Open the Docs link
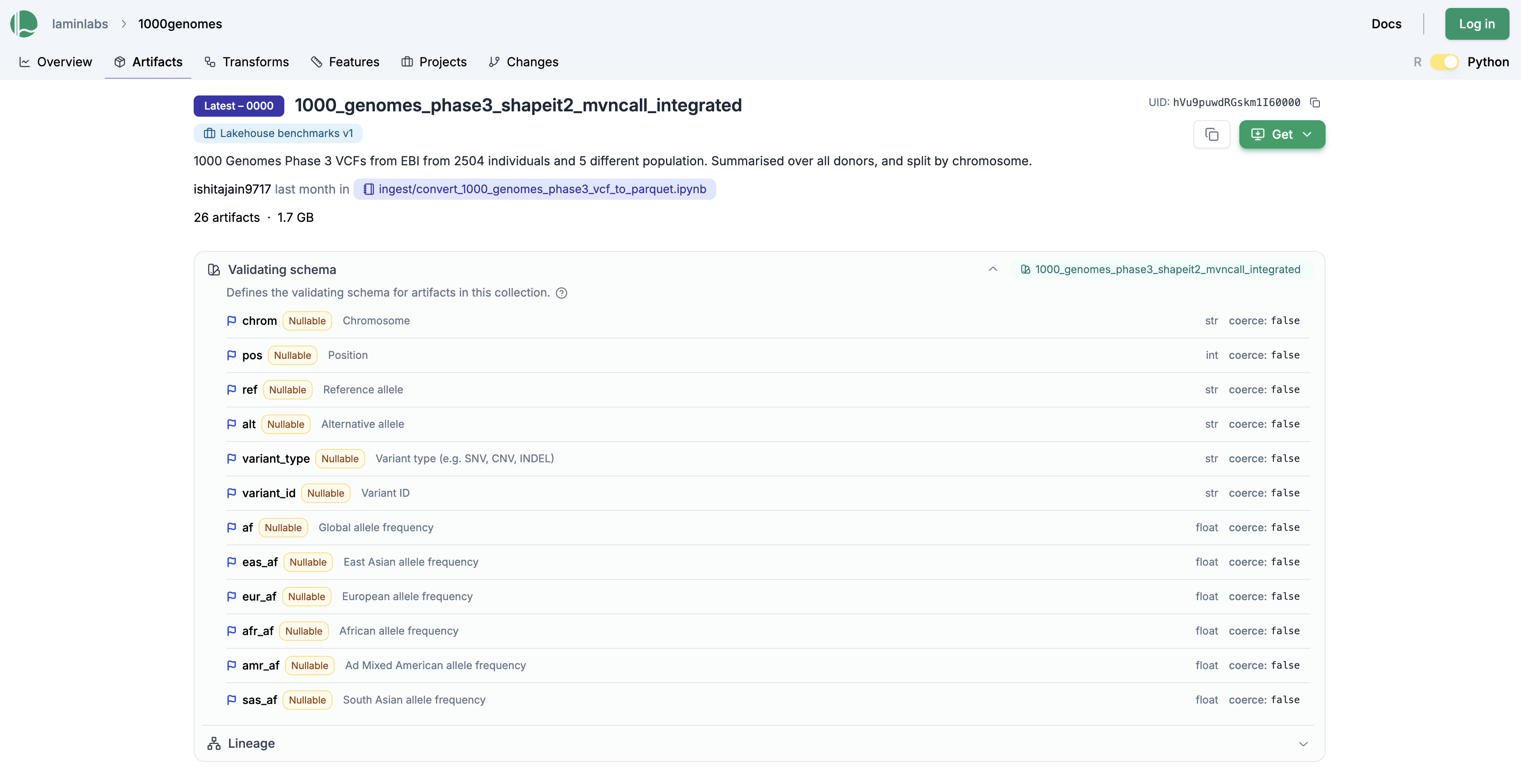The image size is (1521, 784). pyautogui.click(x=1386, y=23)
